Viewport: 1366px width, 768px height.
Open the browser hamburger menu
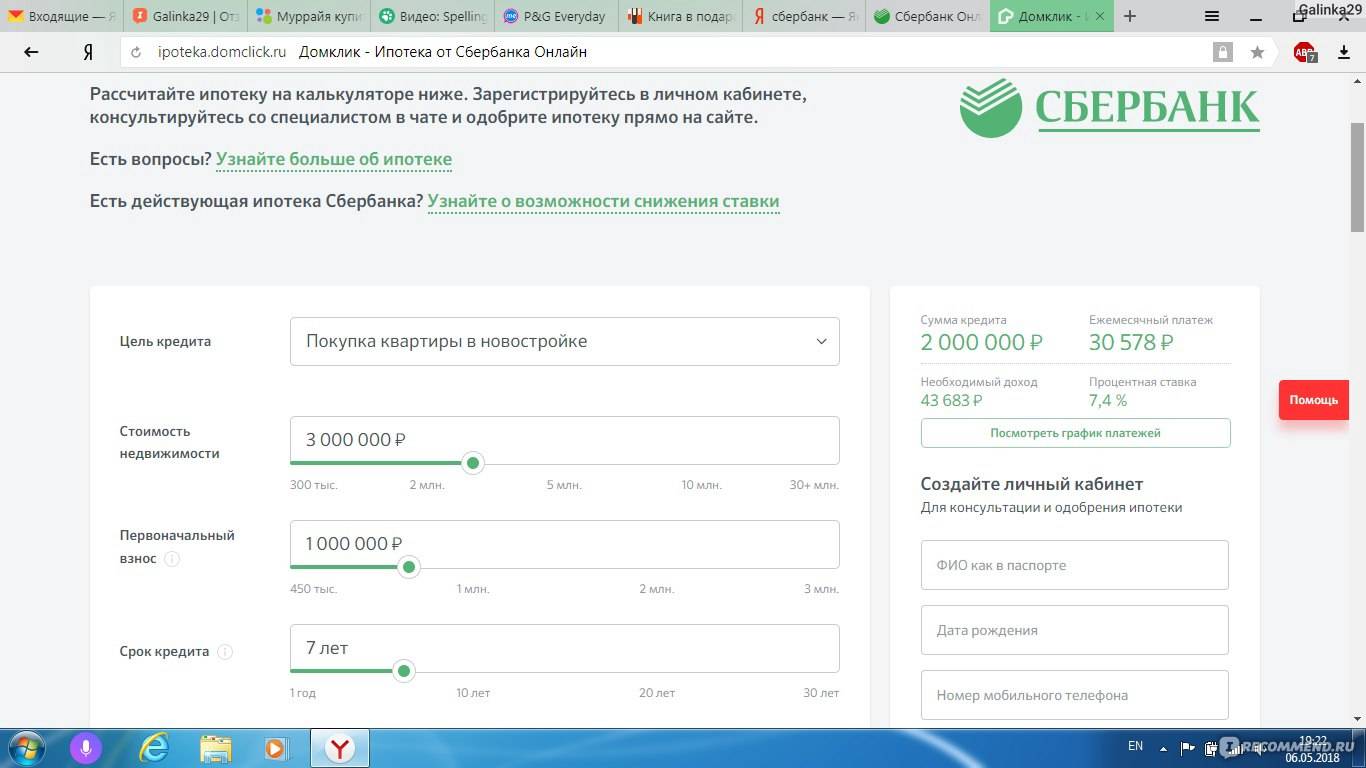coord(1212,16)
